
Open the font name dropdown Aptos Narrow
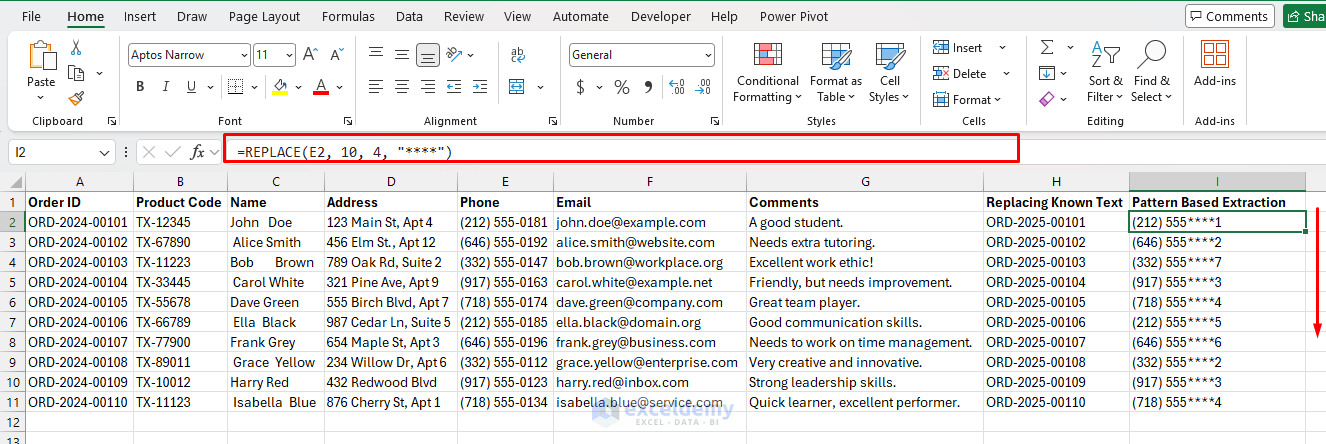[243, 55]
